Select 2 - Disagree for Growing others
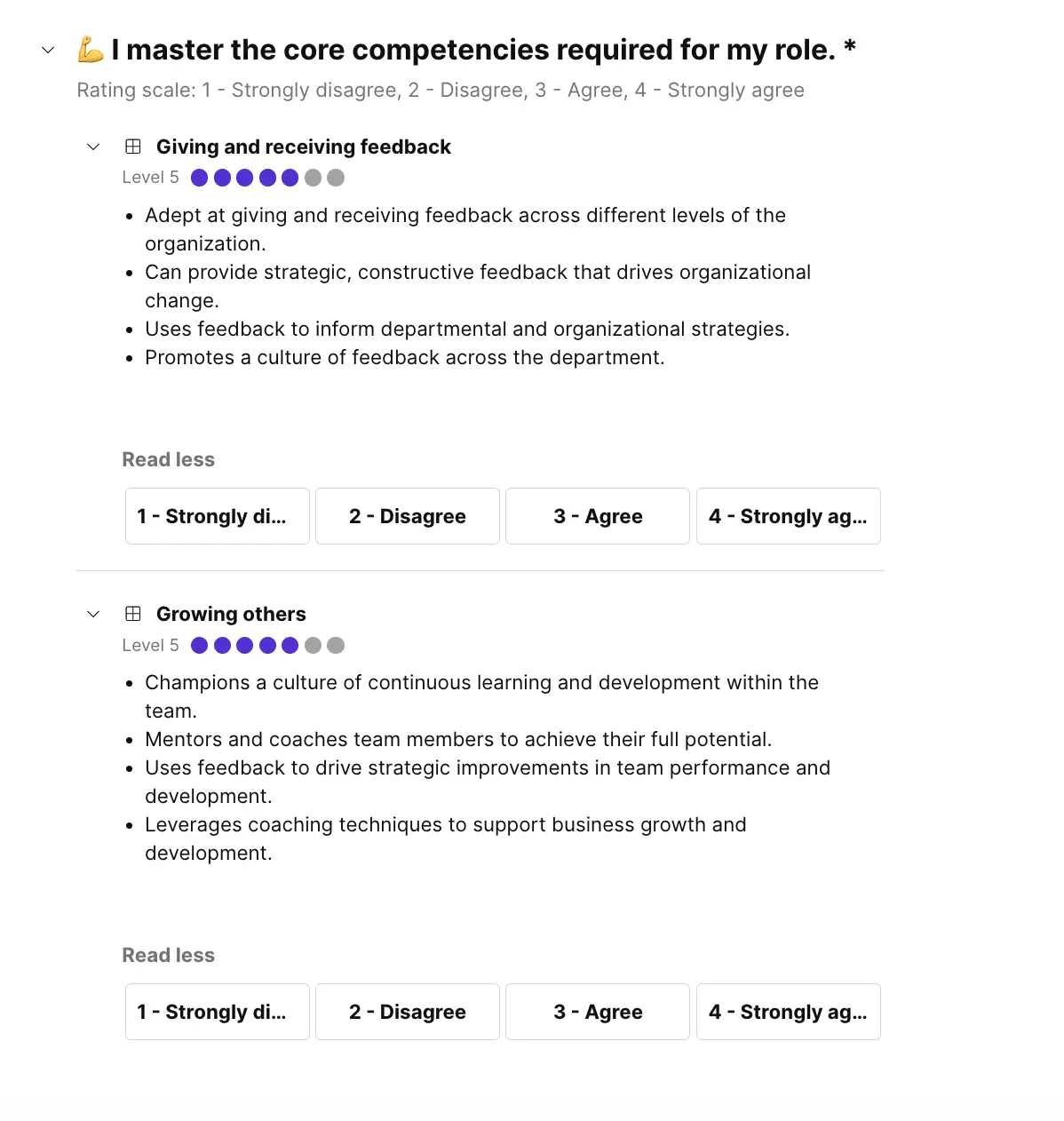This screenshot has height=1121, width=1064. (407, 1012)
